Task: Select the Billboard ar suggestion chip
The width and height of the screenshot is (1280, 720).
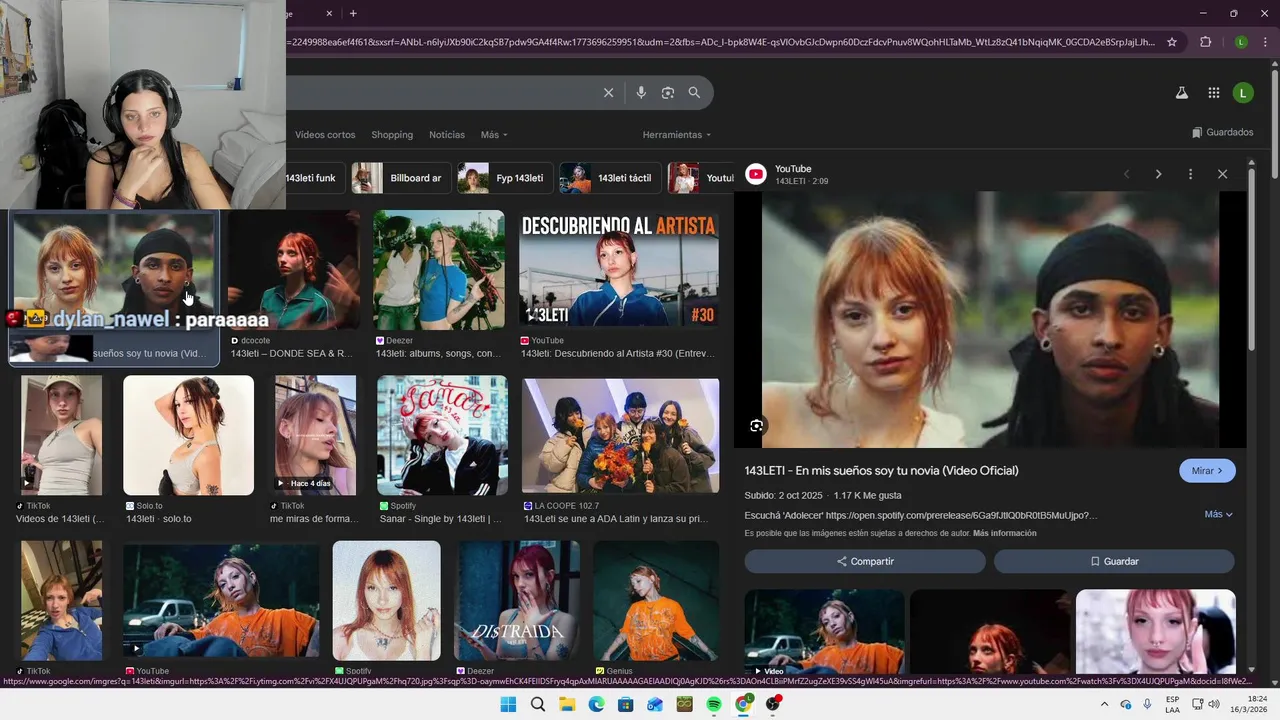Action: pos(399,178)
